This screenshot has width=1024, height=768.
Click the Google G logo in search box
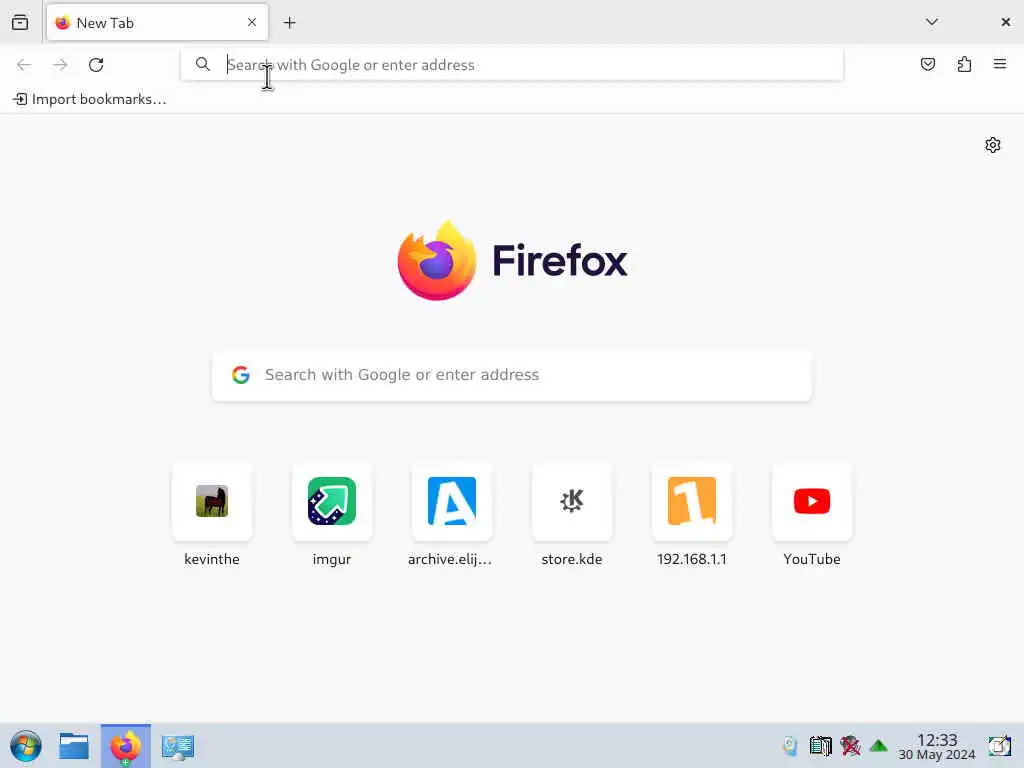coord(241,375)
